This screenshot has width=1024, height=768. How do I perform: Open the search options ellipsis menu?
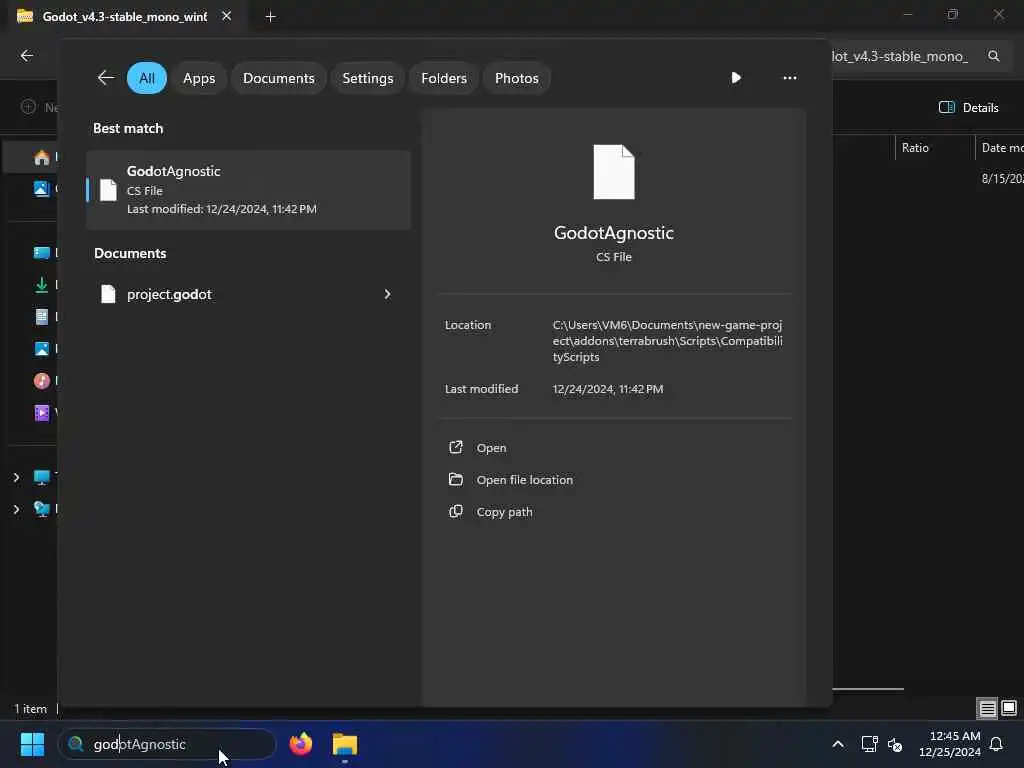coord(790,78)
